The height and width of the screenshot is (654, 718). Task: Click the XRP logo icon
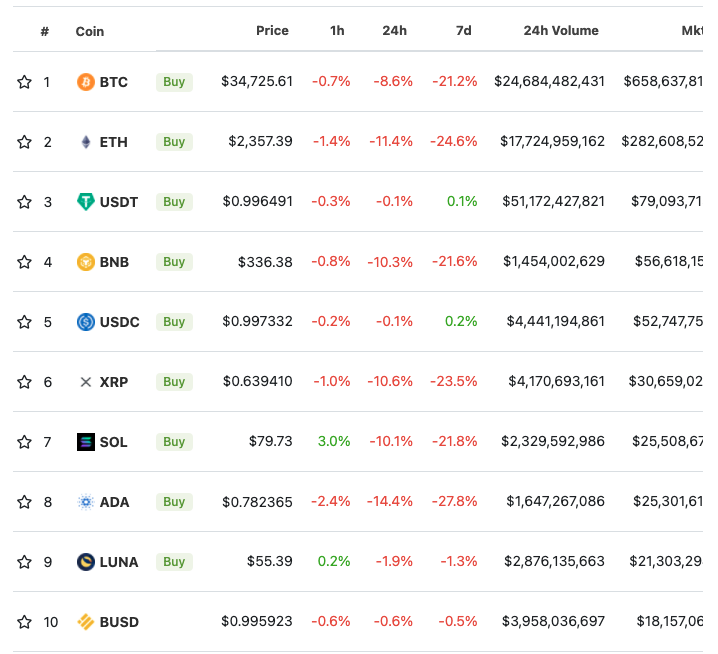[x=86, y=382]
